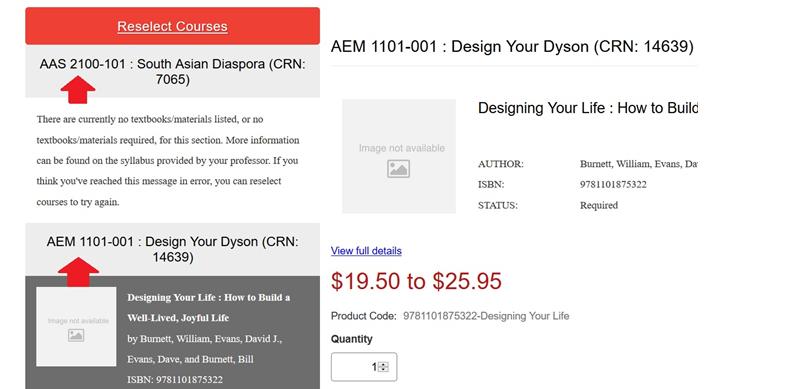Click inside the Quantity input field
This screenshot has width=808, height=389.
[x=364, y=367]
